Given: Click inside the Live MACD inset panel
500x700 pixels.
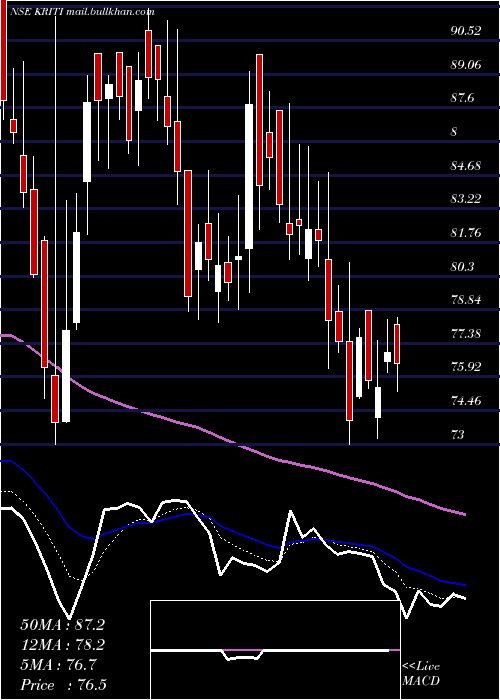Looking at the screenshot, I should point(275,650).
